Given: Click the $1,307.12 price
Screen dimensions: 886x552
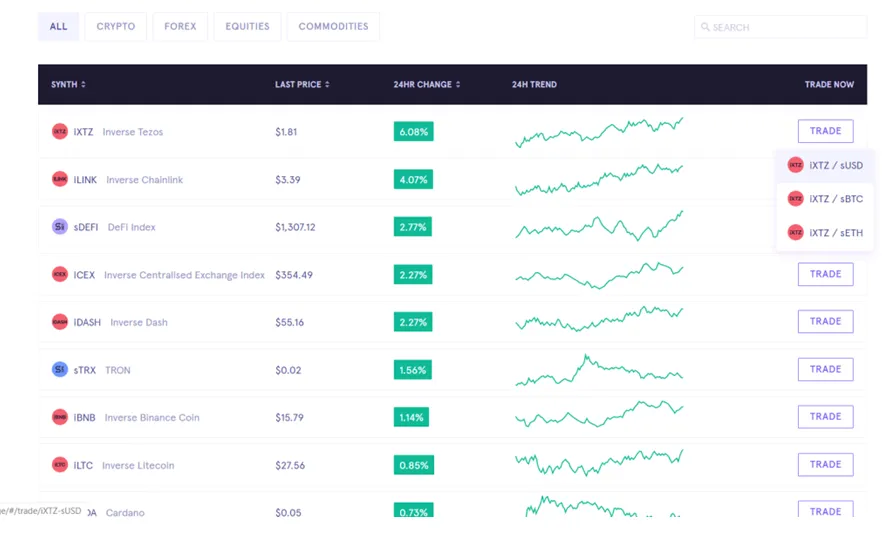Looking at the screenshot, I should [296, 227].
